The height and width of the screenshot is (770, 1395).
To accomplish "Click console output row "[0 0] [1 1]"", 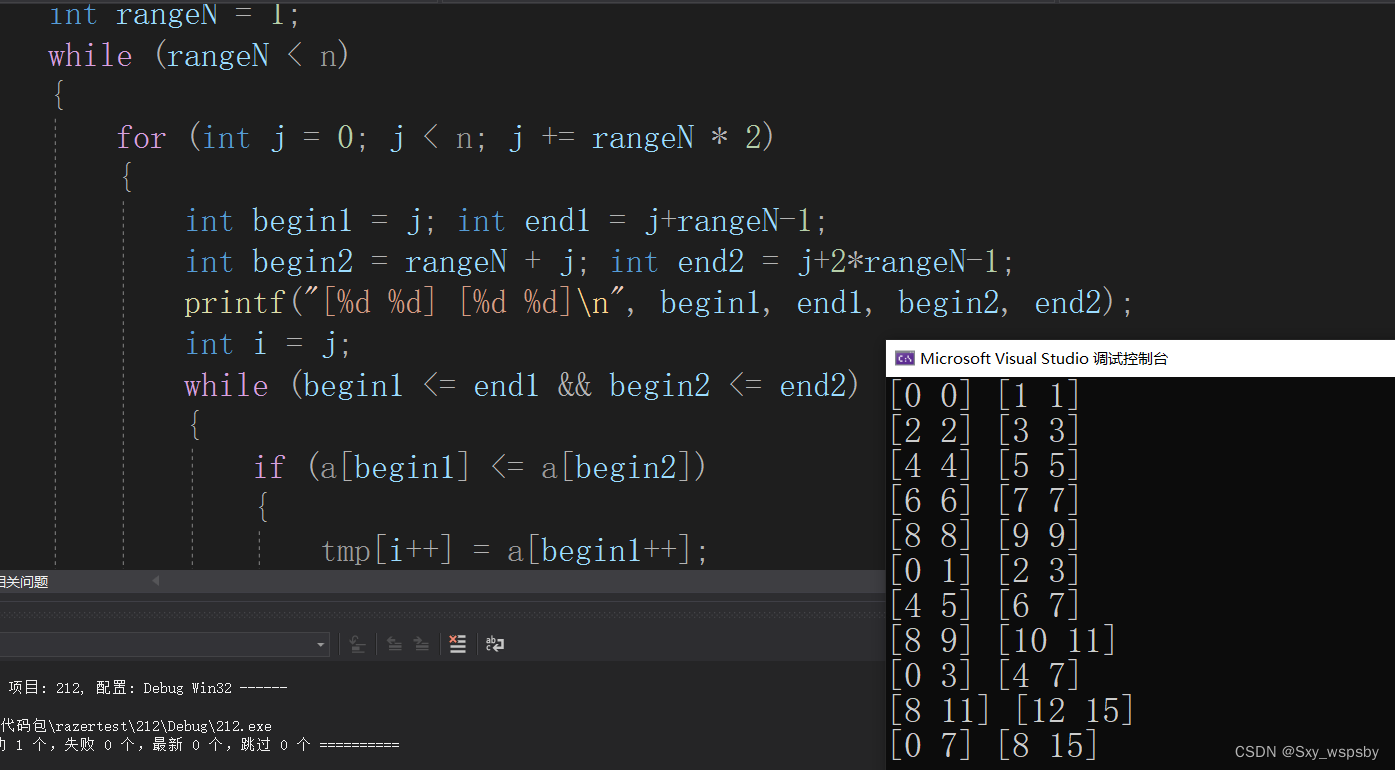I will point(984,396).
